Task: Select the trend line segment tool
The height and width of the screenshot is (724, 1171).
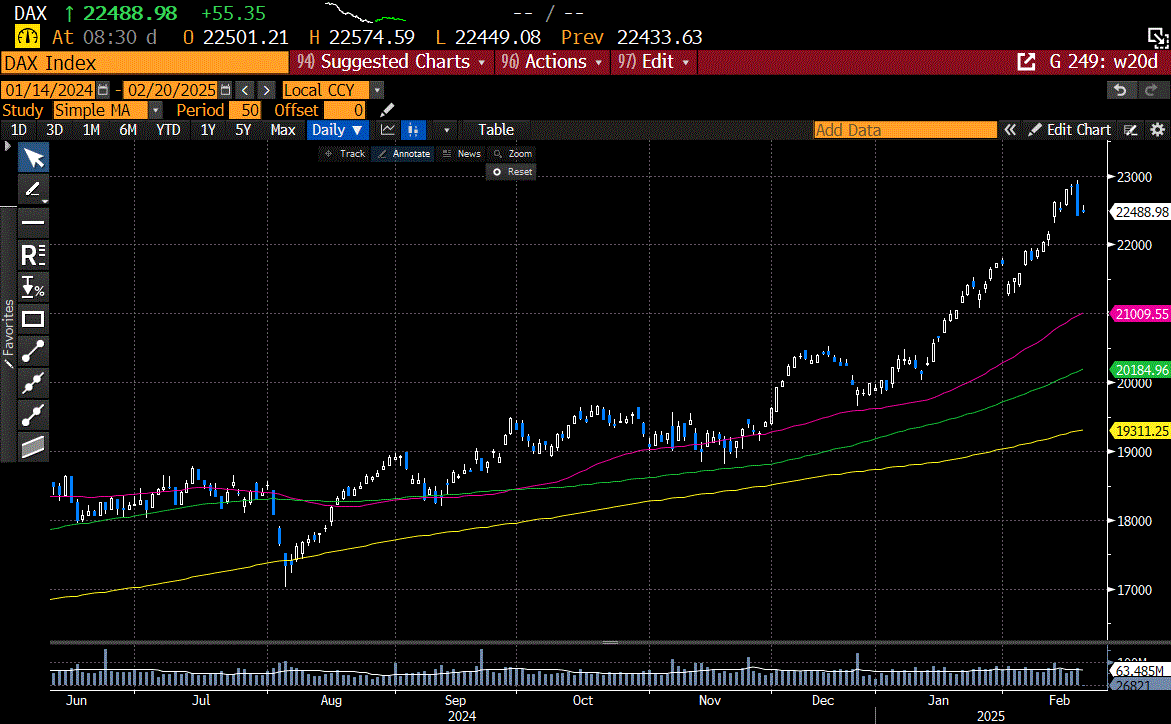Action: click(34, 351)
